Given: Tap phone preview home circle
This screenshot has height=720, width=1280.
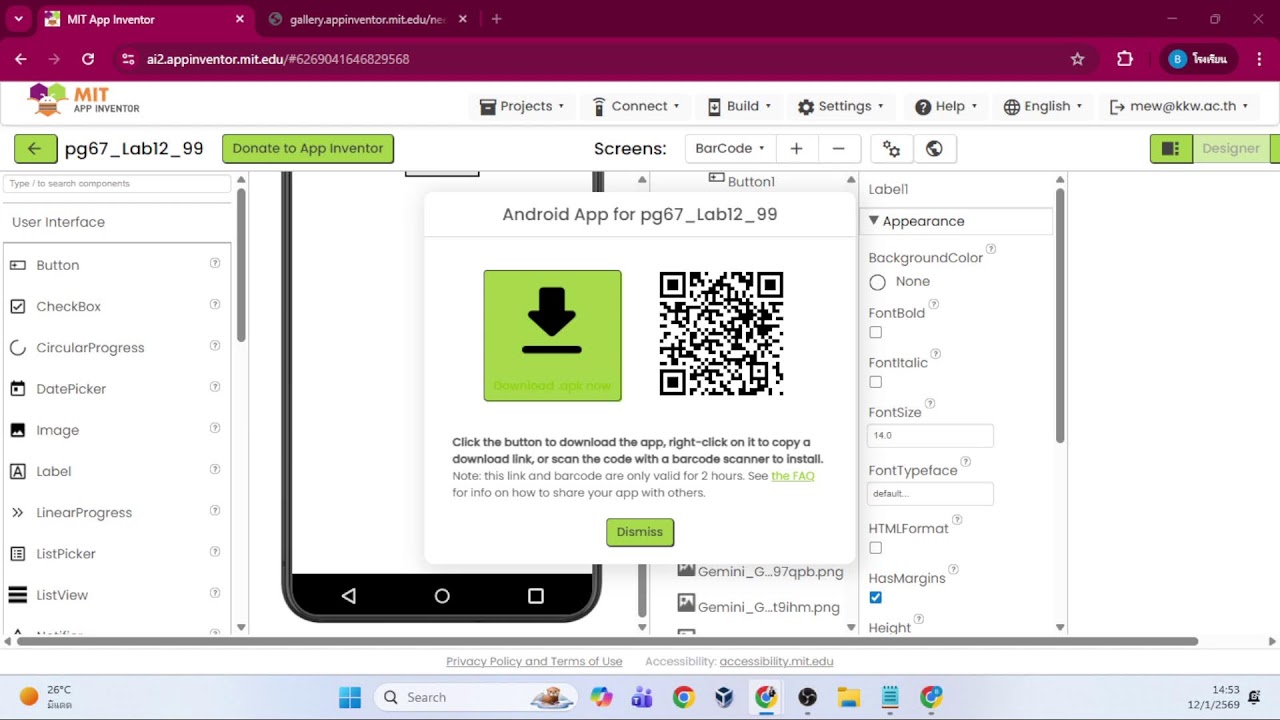Looking at the screenshot, I should pos(442,596).
